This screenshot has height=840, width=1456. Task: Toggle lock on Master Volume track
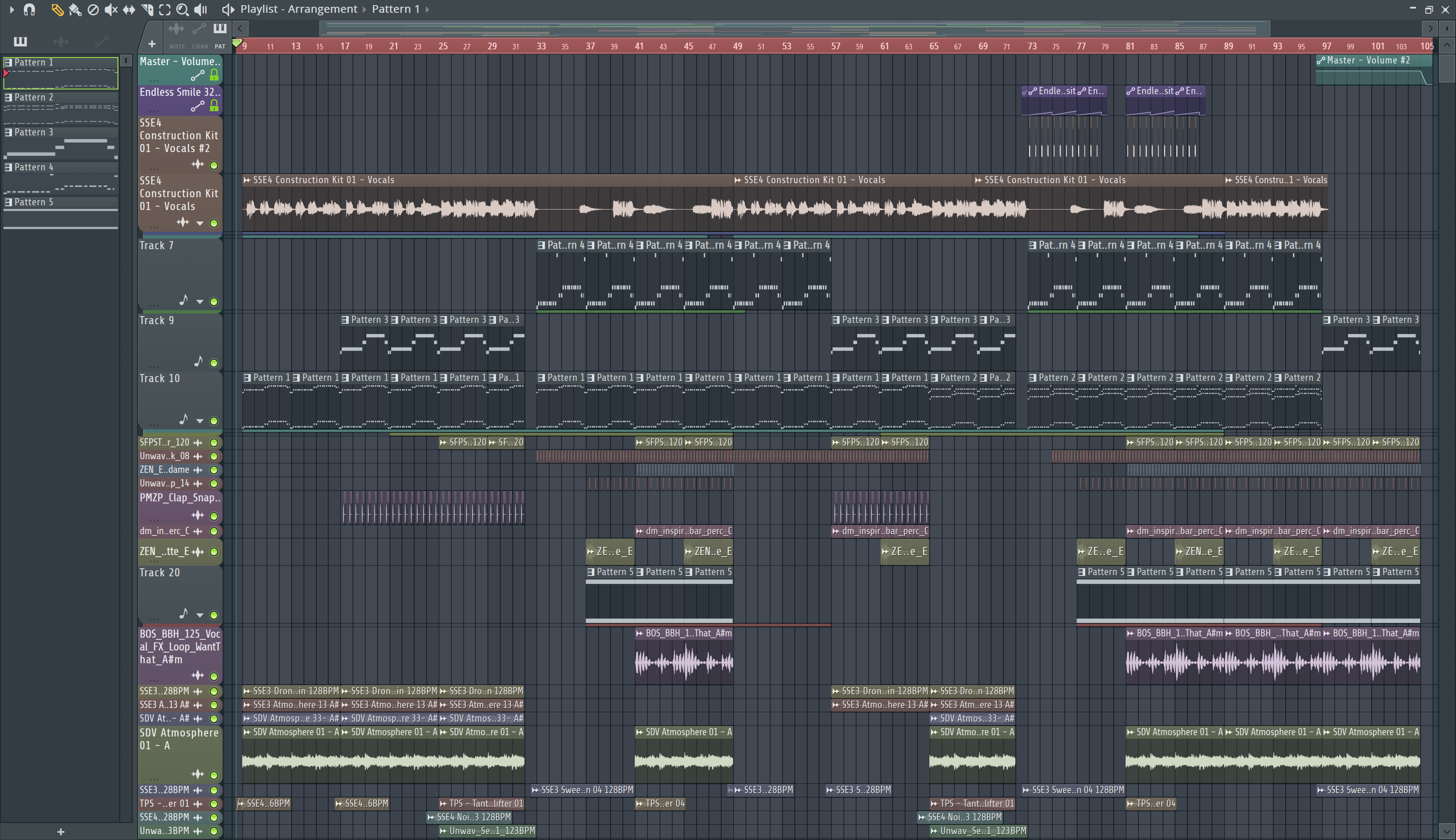pyautogui.click(x=214, y=75)
